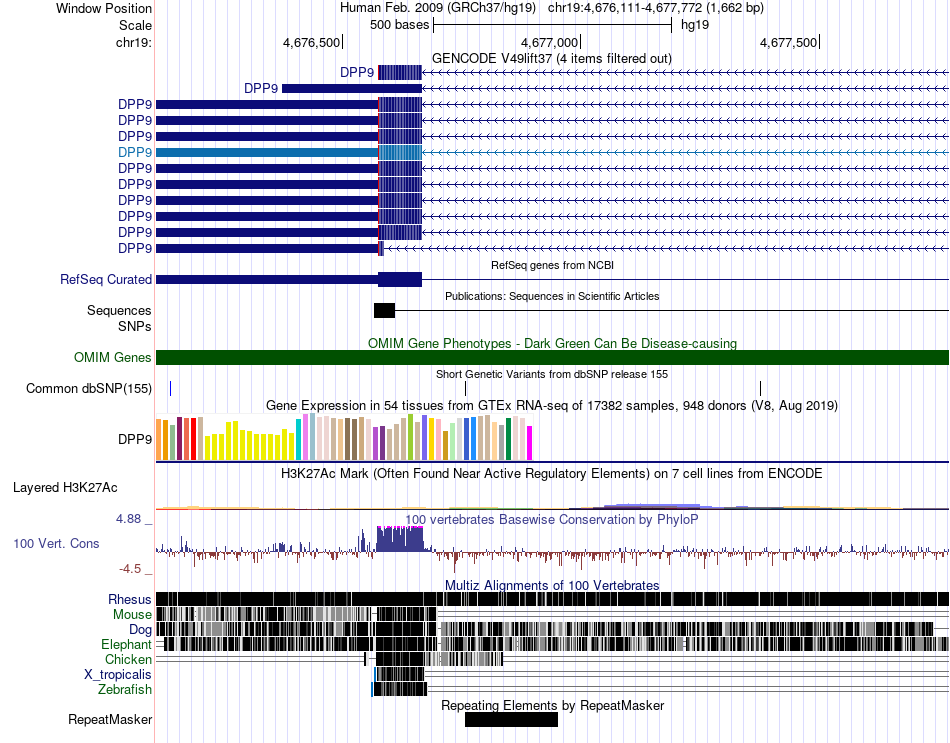This screenshot has height=743, width=950.
Task: Open Repeating Elements by RepeatMasker title
Action: pos(553,705)
